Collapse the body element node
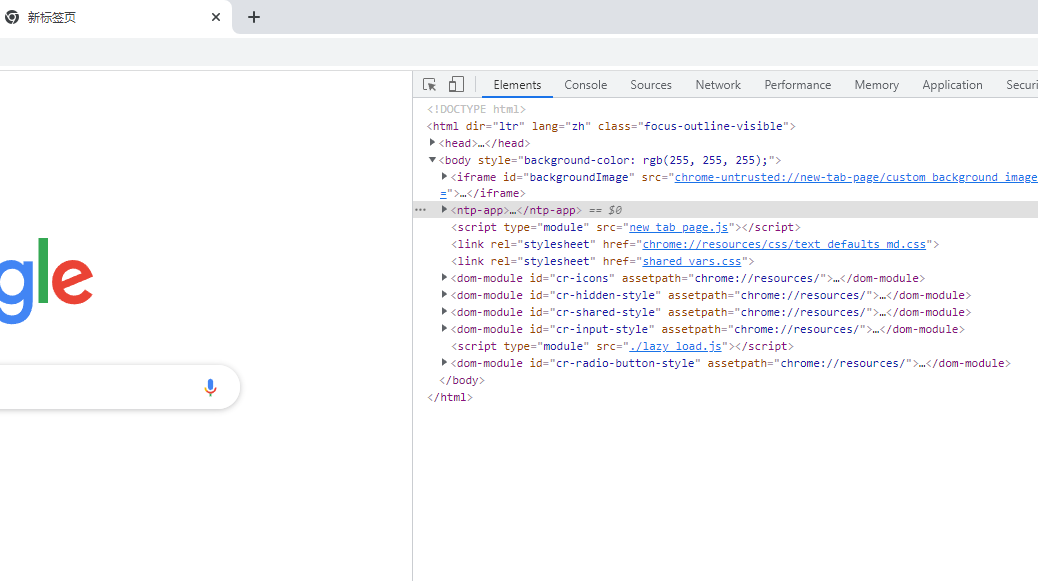The image size is (1038, 581). pos(432,160)
